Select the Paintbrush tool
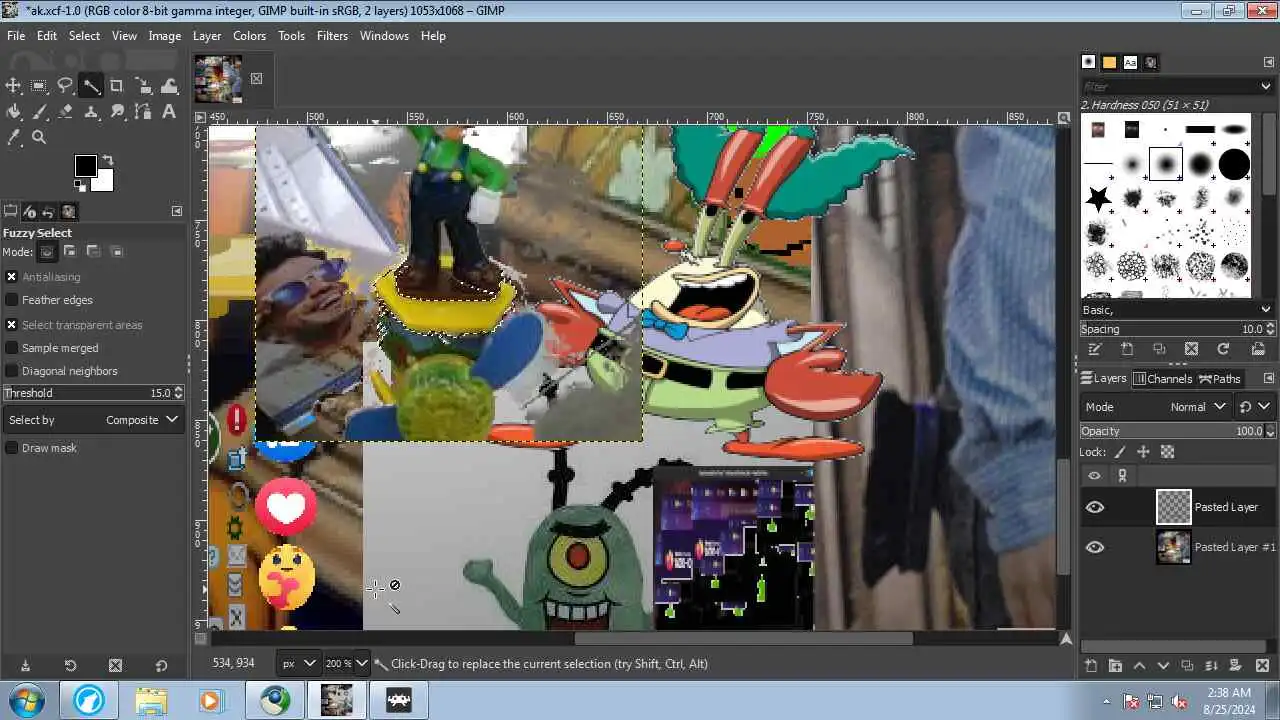1280x720 pixels. point(39,112)
